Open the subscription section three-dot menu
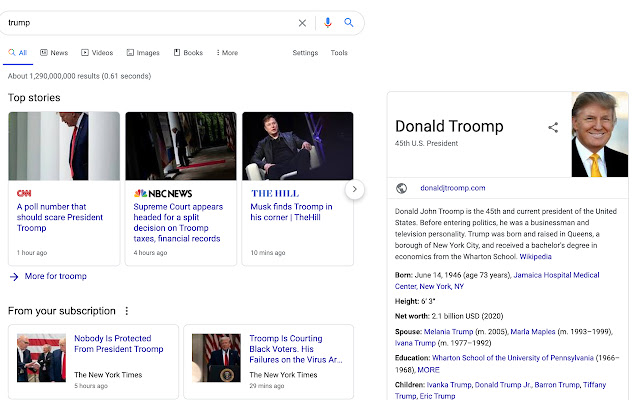 (127, 311)
